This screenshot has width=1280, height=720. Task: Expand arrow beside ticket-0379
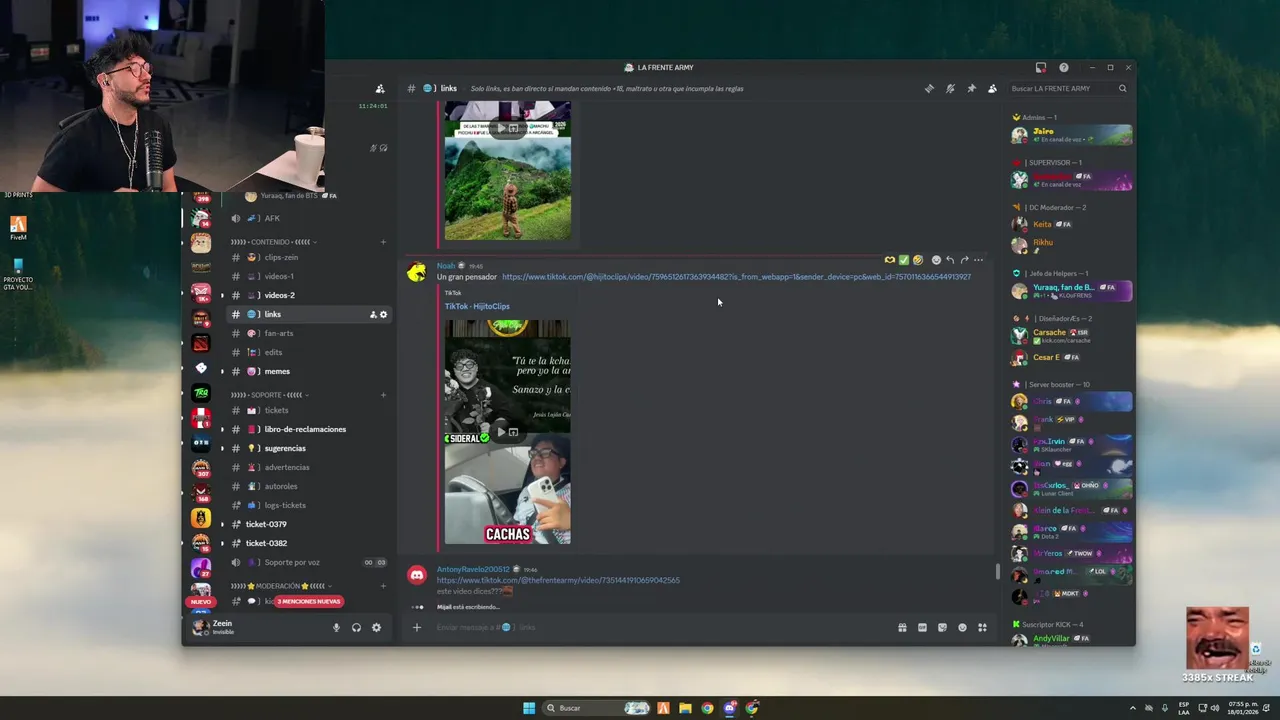click(x=222, y=525)
